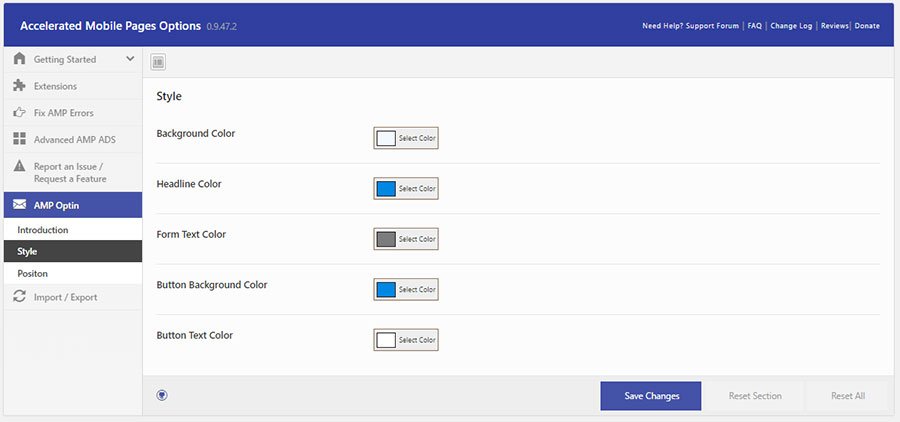Click the white Button Text Color swatch

(x=386, y=340)
